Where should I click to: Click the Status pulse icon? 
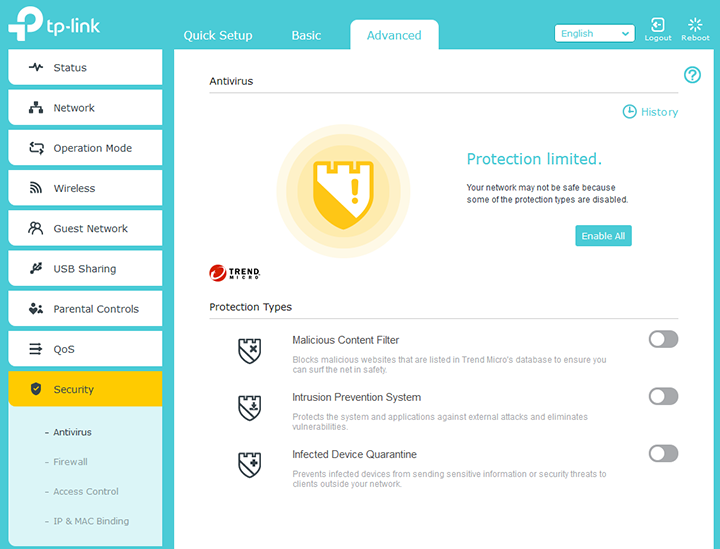(x=36, y=68)
